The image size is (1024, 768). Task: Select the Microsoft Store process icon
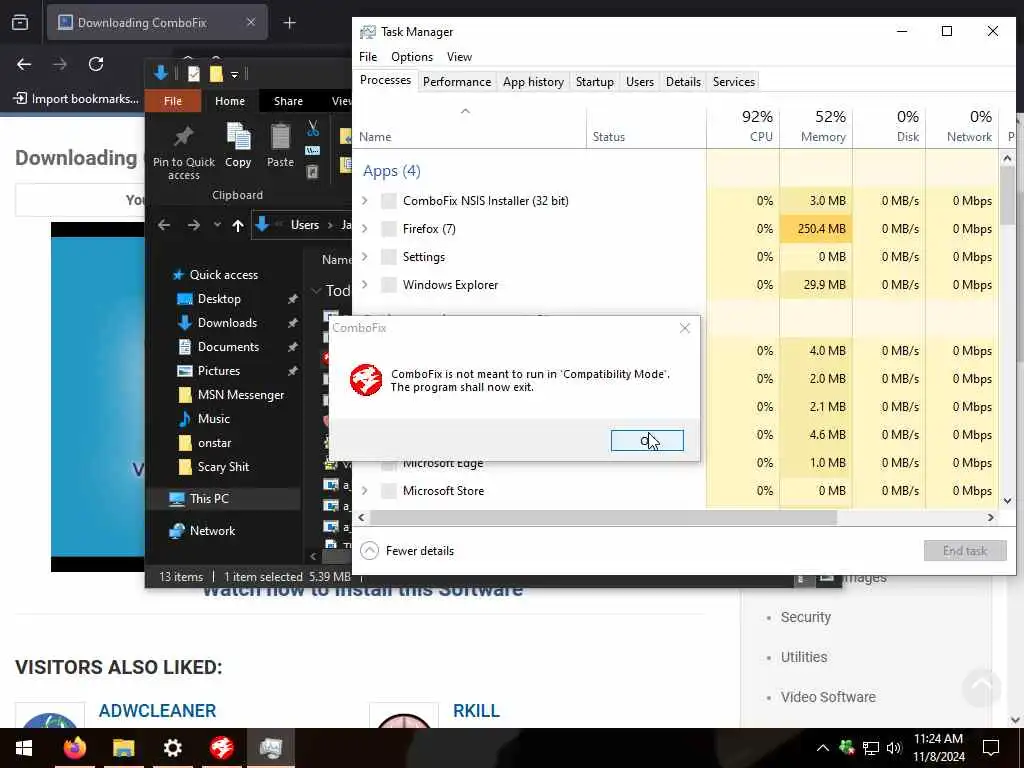[x=389, y=490]
